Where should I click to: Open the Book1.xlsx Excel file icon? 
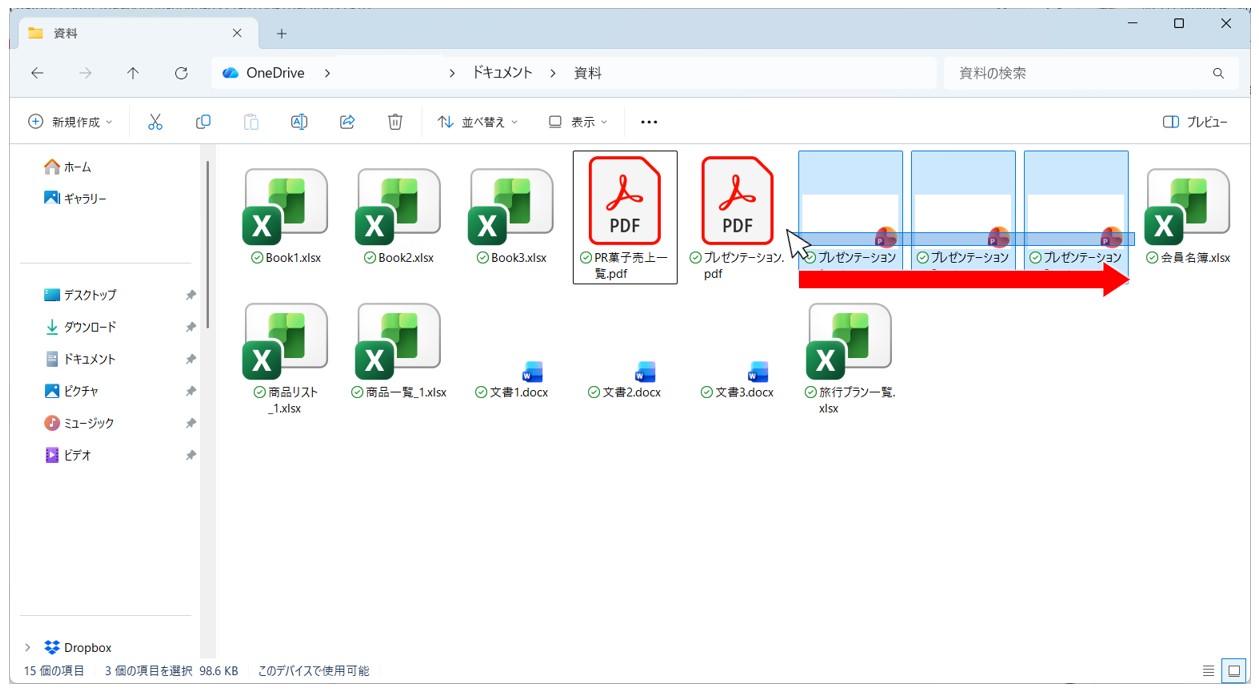[x=285, y=207]
